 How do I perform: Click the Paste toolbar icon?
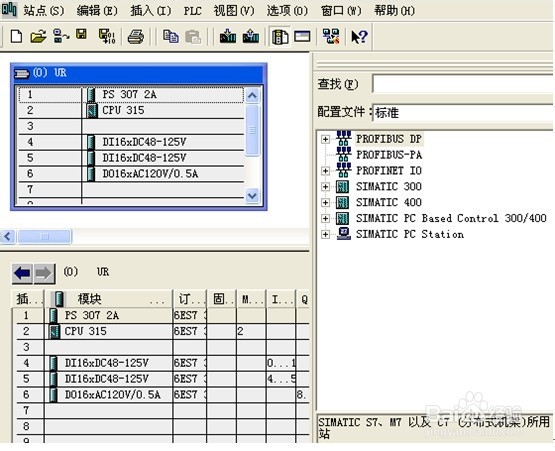pos(193,37)
